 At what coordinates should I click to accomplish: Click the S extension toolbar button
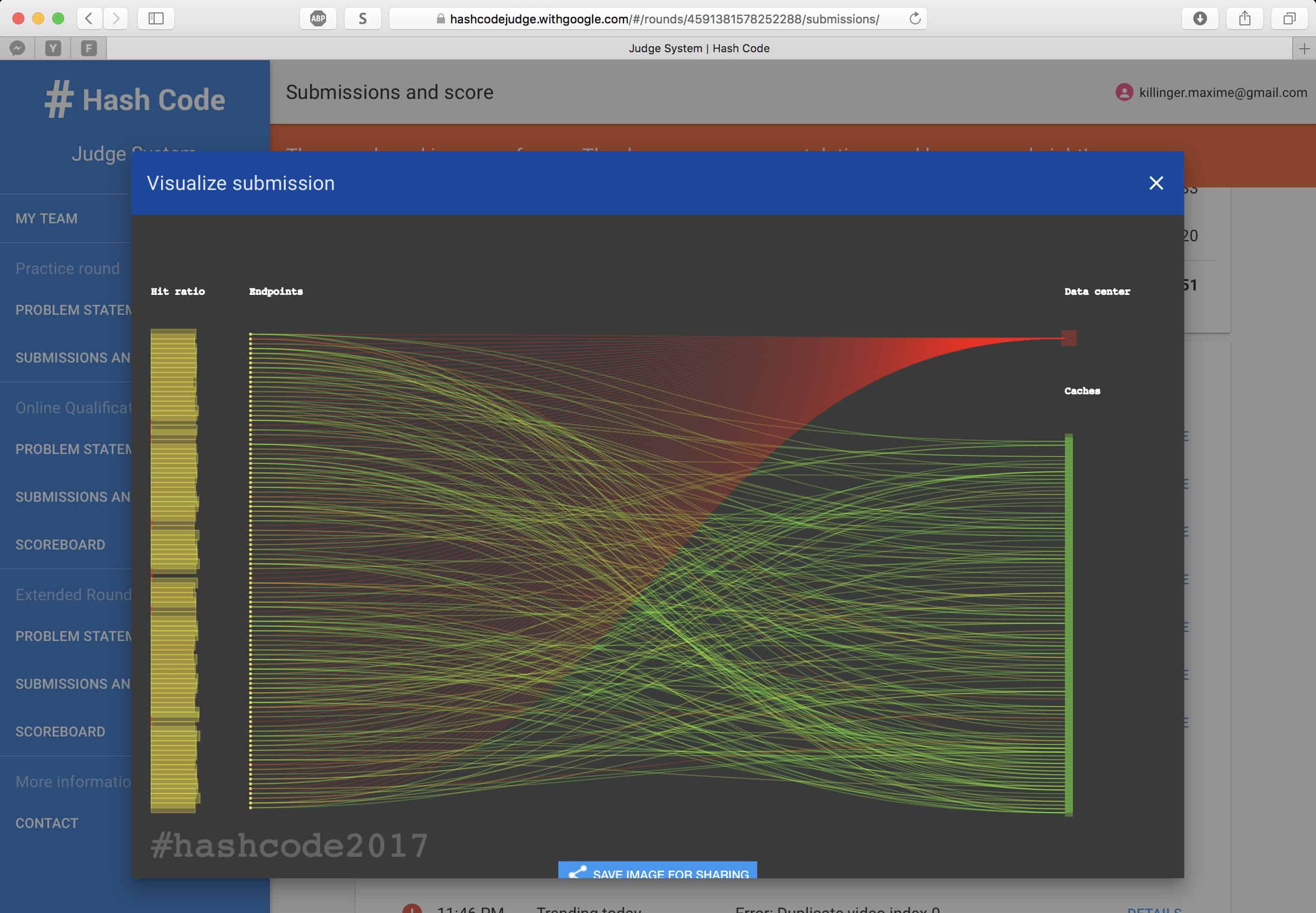pyautogui.click(x=362, y=18)
